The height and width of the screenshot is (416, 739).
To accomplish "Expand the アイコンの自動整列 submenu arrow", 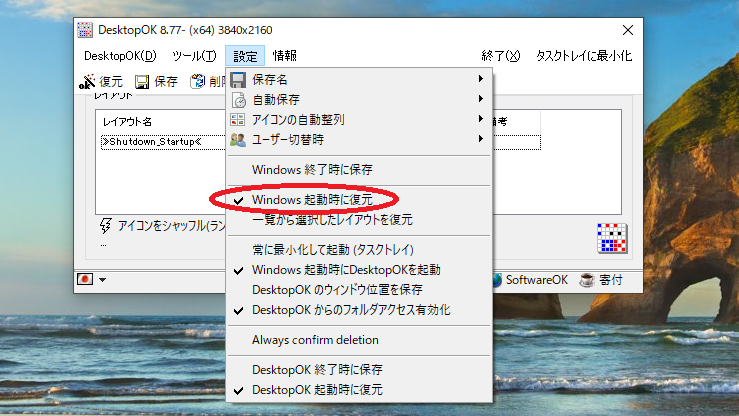I will pos(480,119).
